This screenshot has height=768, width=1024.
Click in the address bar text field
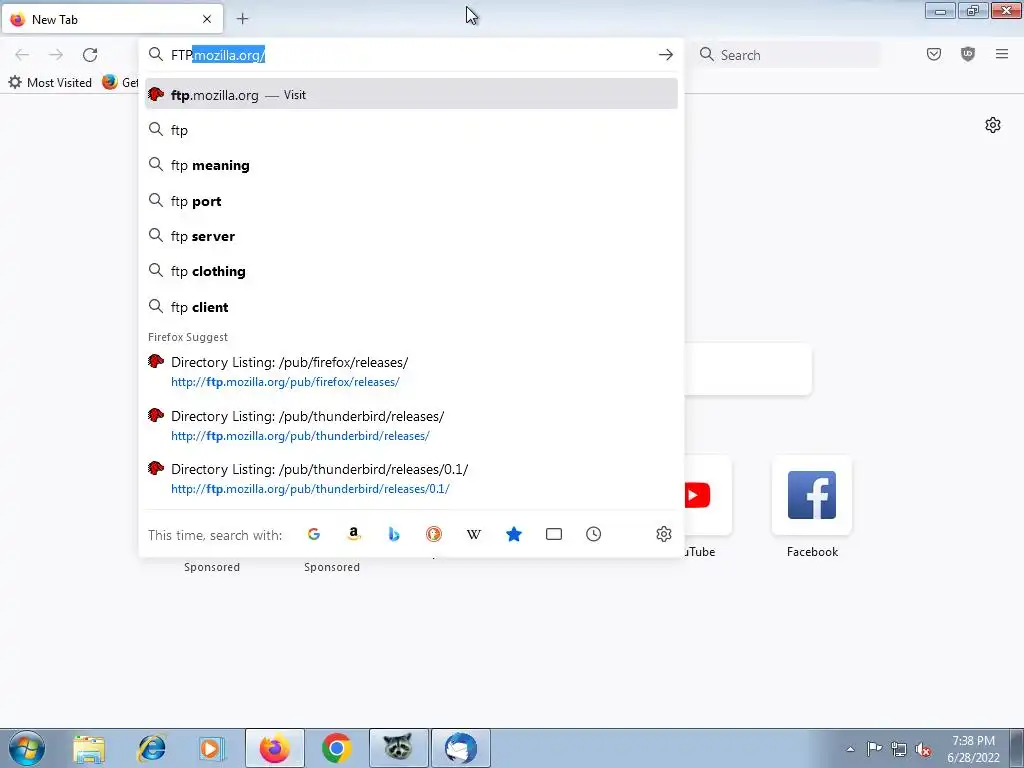409,55
